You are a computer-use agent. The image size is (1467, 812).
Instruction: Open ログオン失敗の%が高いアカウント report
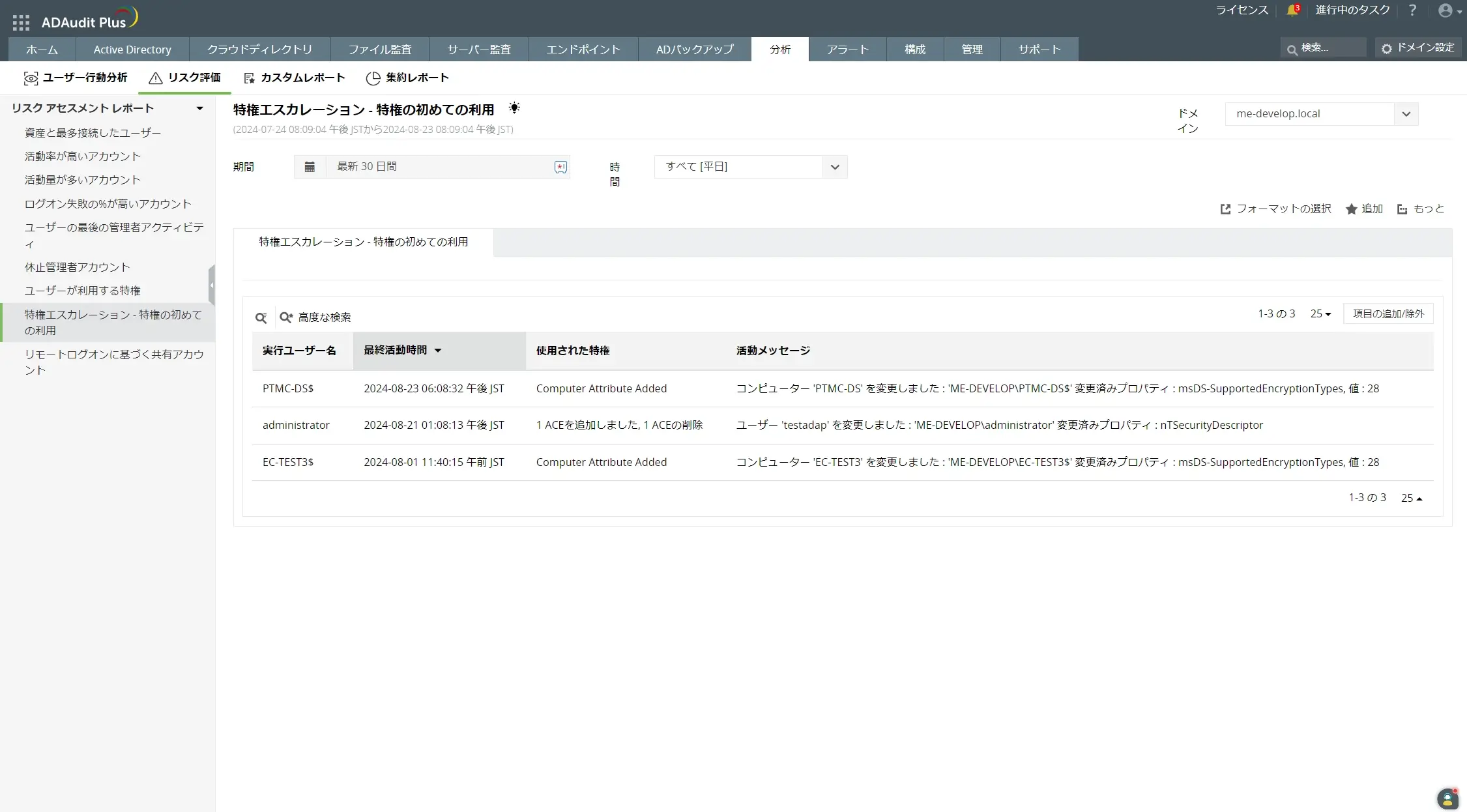(x=108, y=204)
